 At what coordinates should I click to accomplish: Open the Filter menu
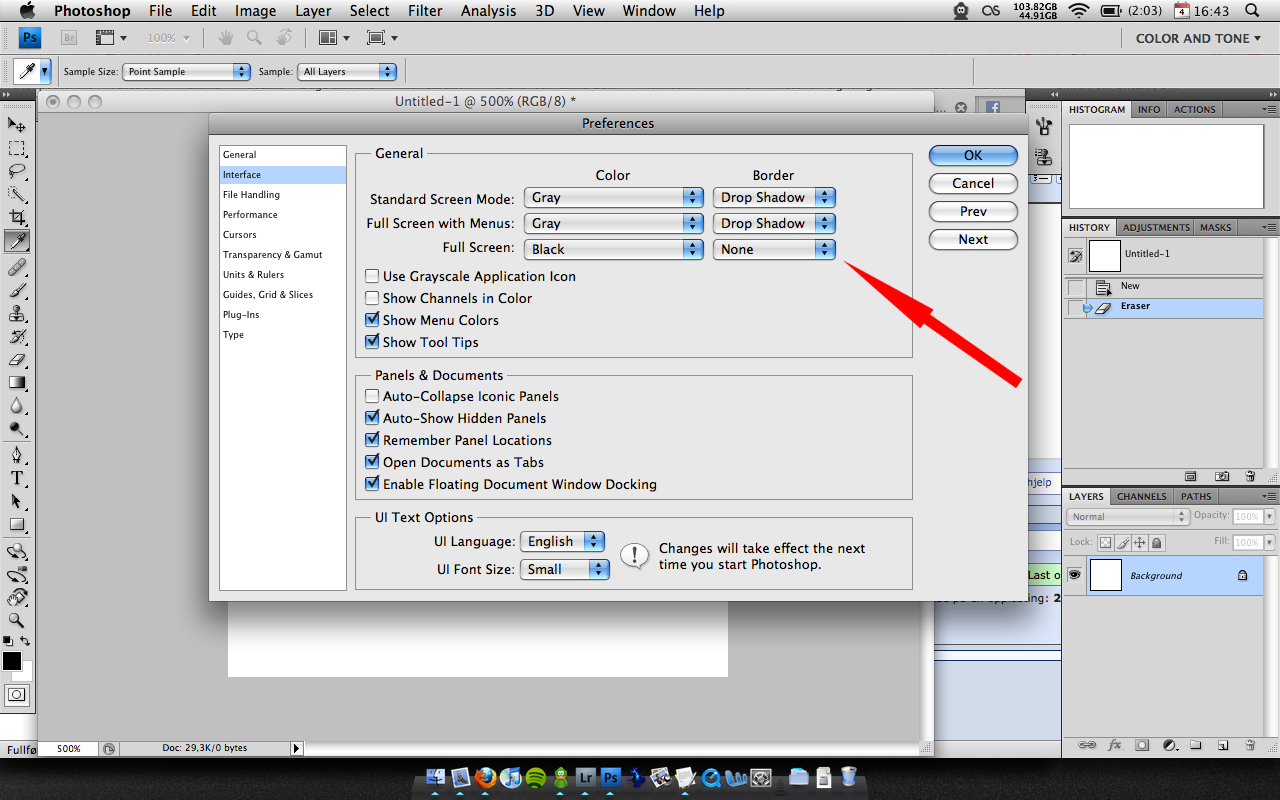point(425,11)
